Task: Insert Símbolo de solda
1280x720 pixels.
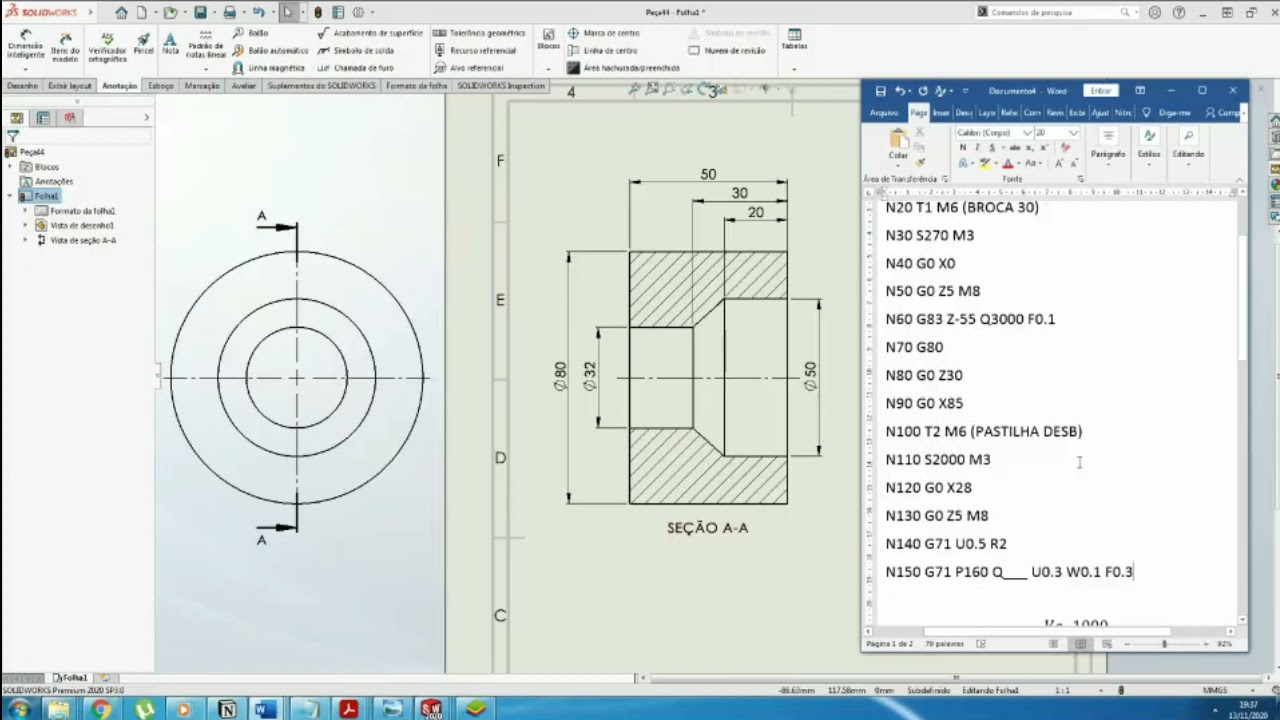Action: coord(355,50)
